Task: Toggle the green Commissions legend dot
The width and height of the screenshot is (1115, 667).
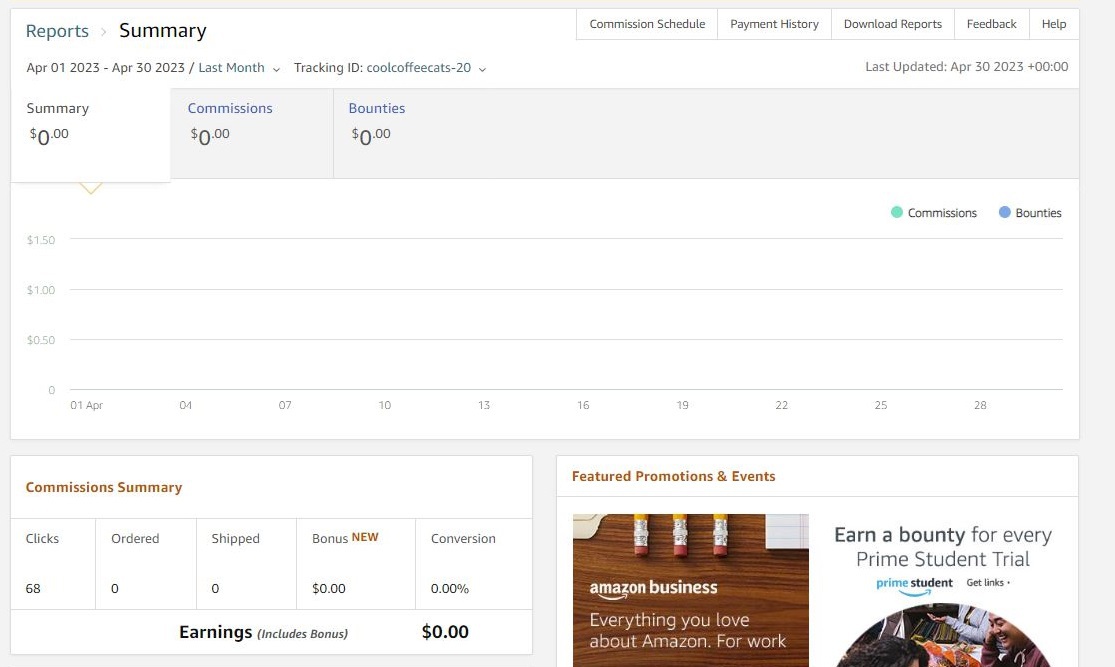Action: coord(897,212)
